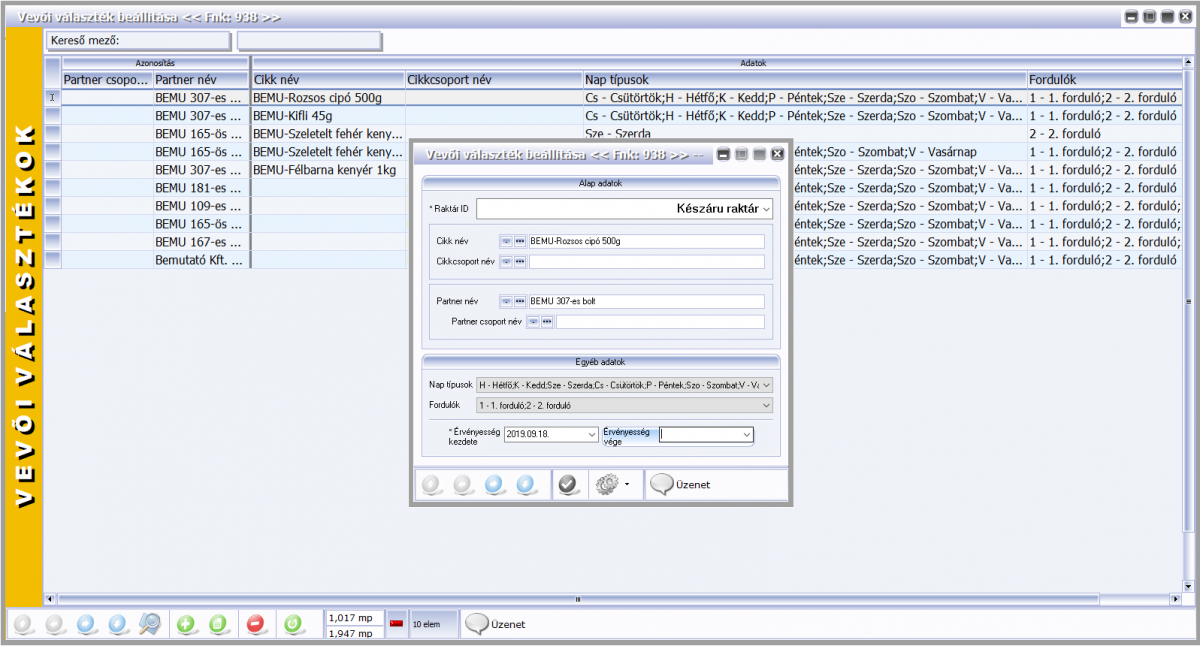
Task: Expand the Nap típusok dropdown
Action: pos(766,384)
